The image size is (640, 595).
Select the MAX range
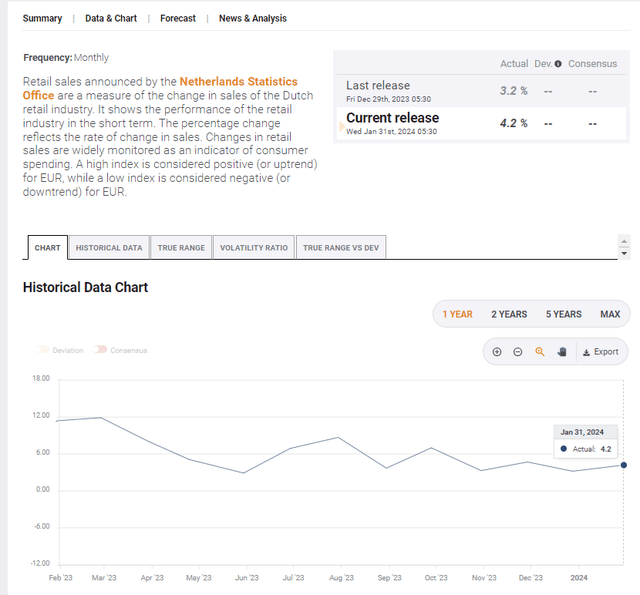point(610,314)
